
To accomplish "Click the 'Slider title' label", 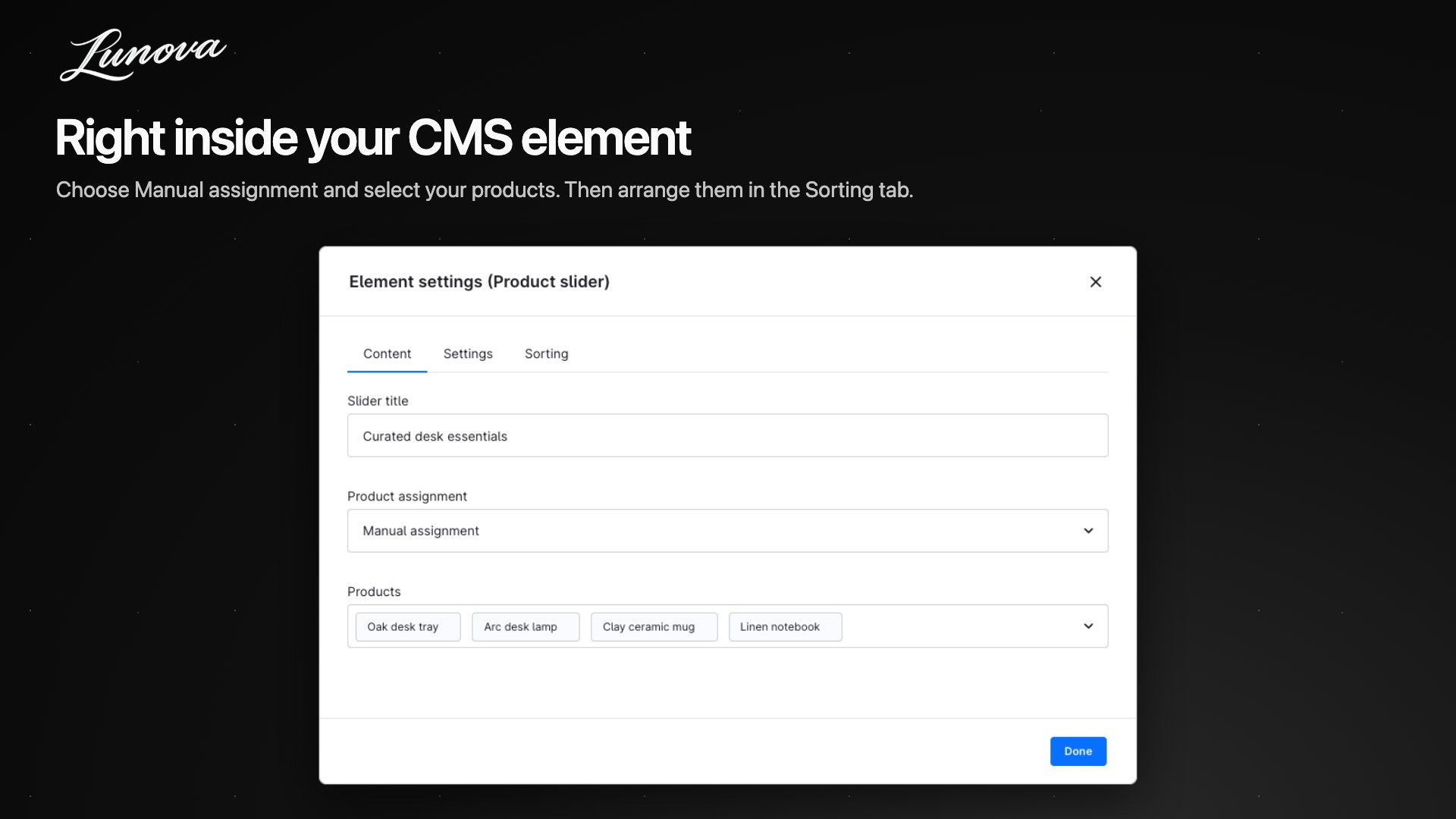I will [x=378, y=401].
